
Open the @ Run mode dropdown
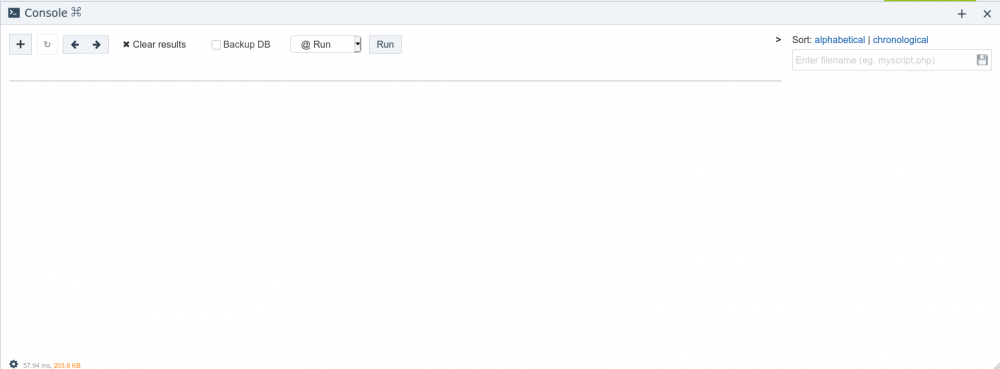pyautogui.click(x=325, y=45)
